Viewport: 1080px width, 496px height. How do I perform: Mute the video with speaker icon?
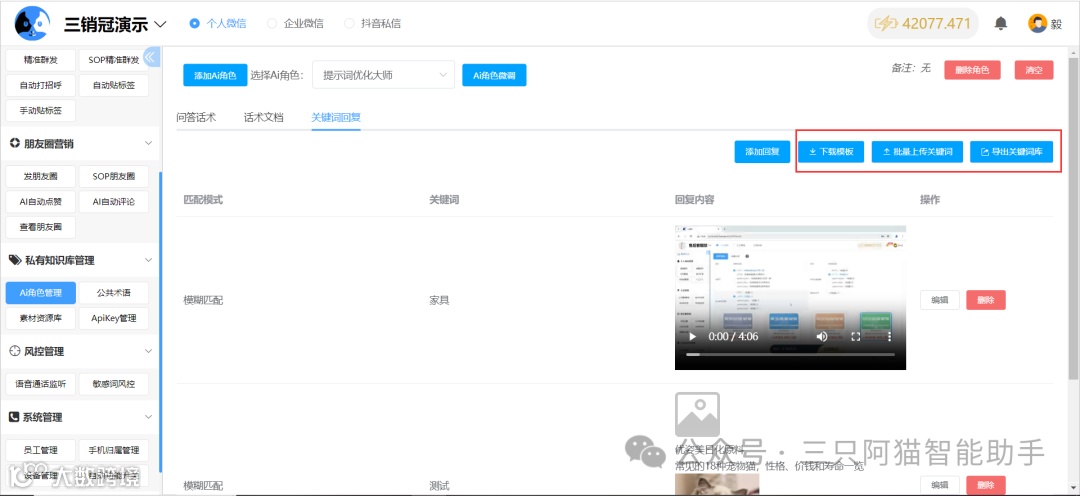[822, 337]
